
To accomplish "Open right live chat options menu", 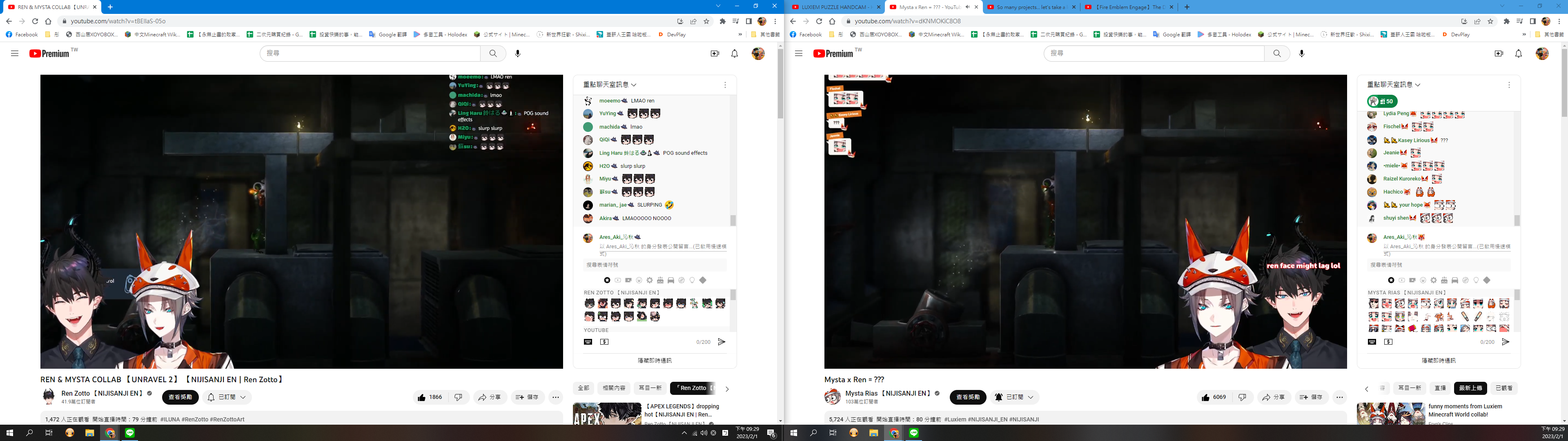I will [1509, 85].
